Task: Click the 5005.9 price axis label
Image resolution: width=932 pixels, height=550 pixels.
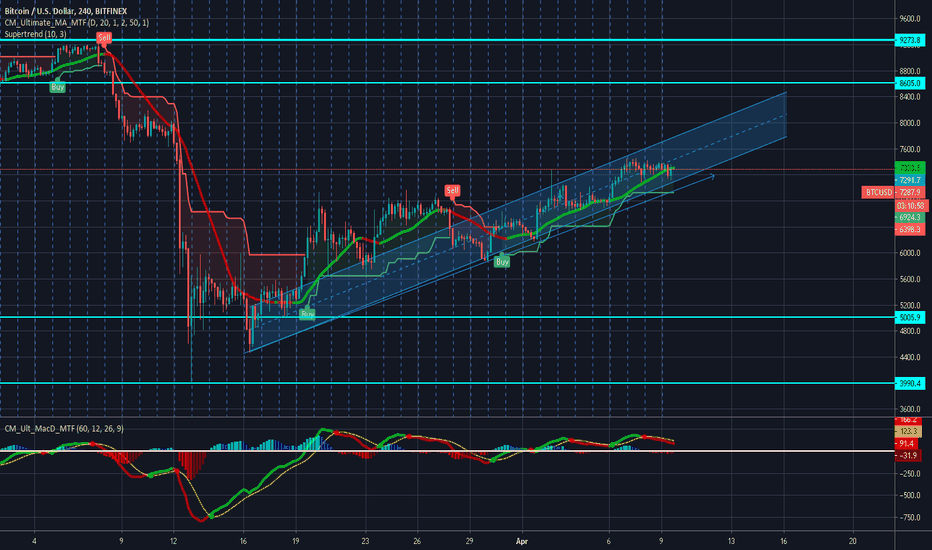Action: click(x=910, y=318)
